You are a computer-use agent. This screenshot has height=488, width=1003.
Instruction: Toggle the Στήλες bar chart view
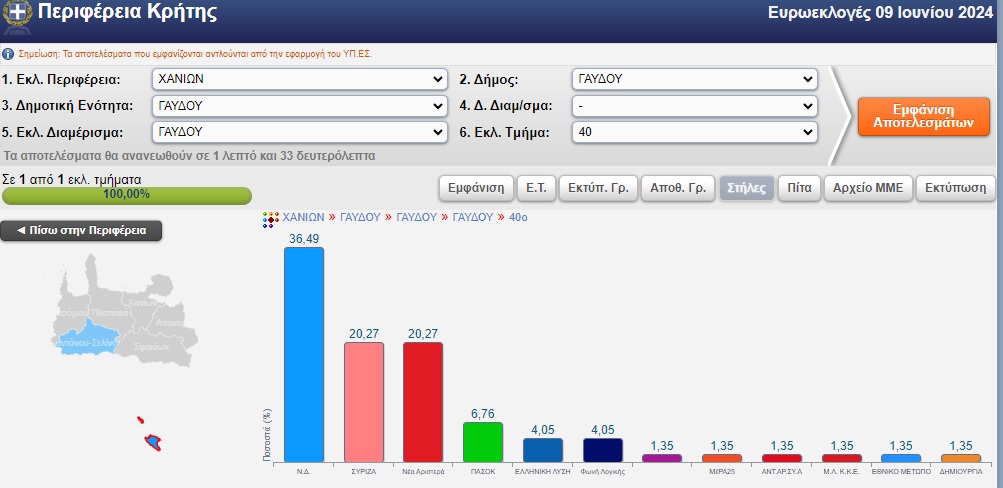(x=746, y=188)
